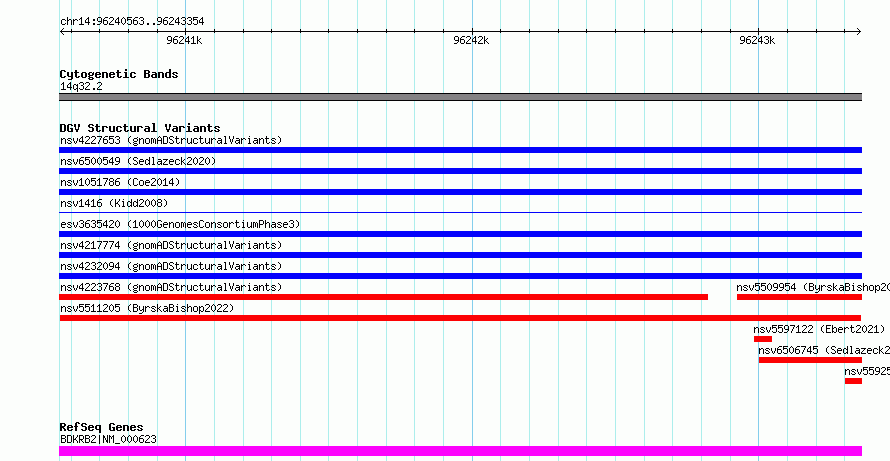Click the red nsv5511205 variant bar
890x461 pixels.
tap(460, 318)
